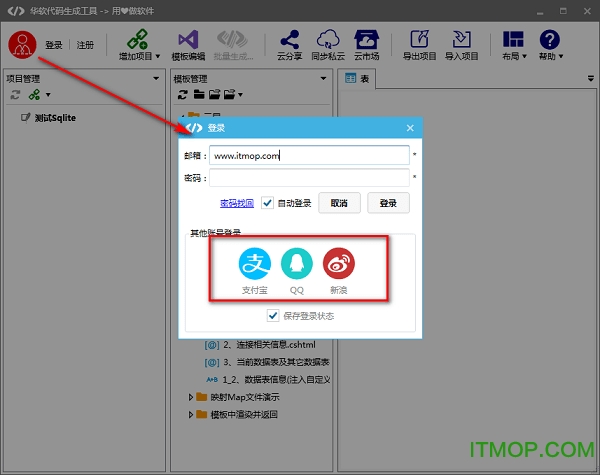Image resolution: width=600 pixels, height=475 pixels.
Task: Expand the 映射Map文件演示 folder
Action: pos(191,397)
